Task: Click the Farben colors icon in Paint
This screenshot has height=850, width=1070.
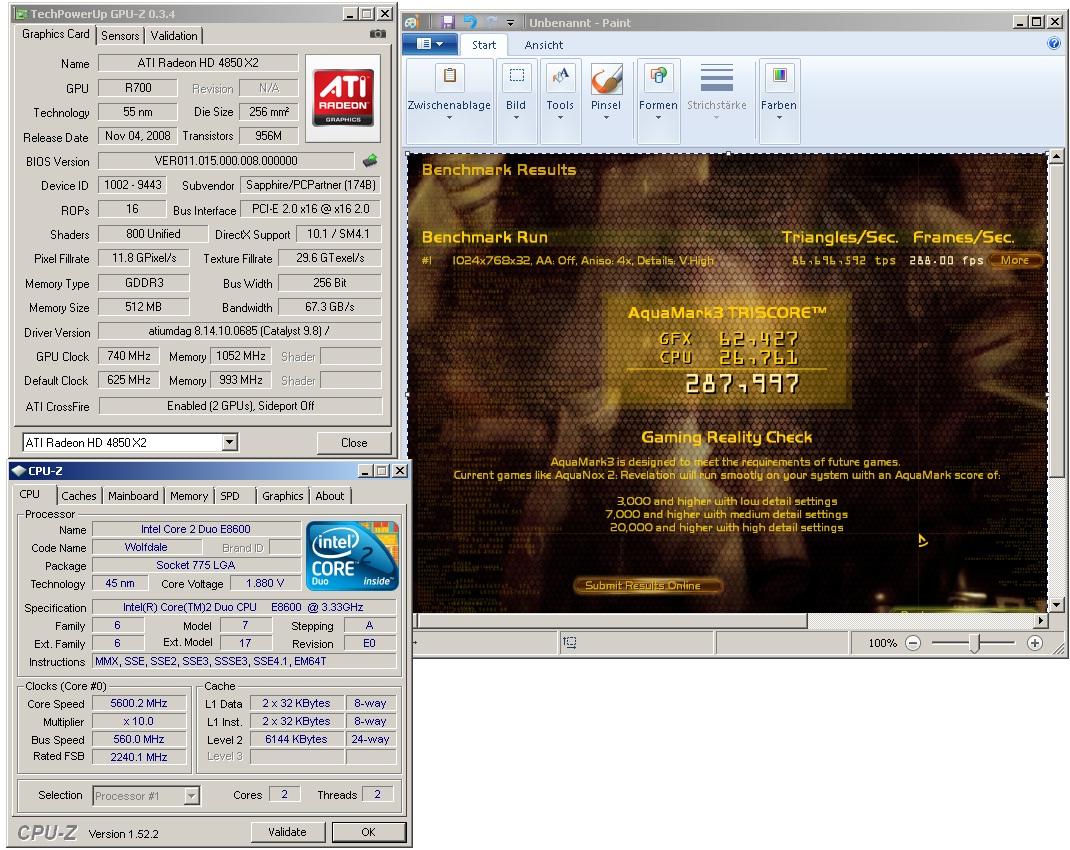Action: 779,76
